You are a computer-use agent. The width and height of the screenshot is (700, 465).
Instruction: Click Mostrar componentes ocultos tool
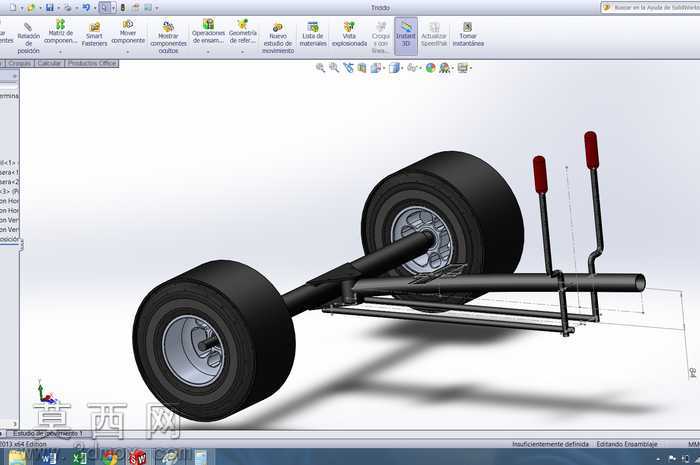(168, 38)
